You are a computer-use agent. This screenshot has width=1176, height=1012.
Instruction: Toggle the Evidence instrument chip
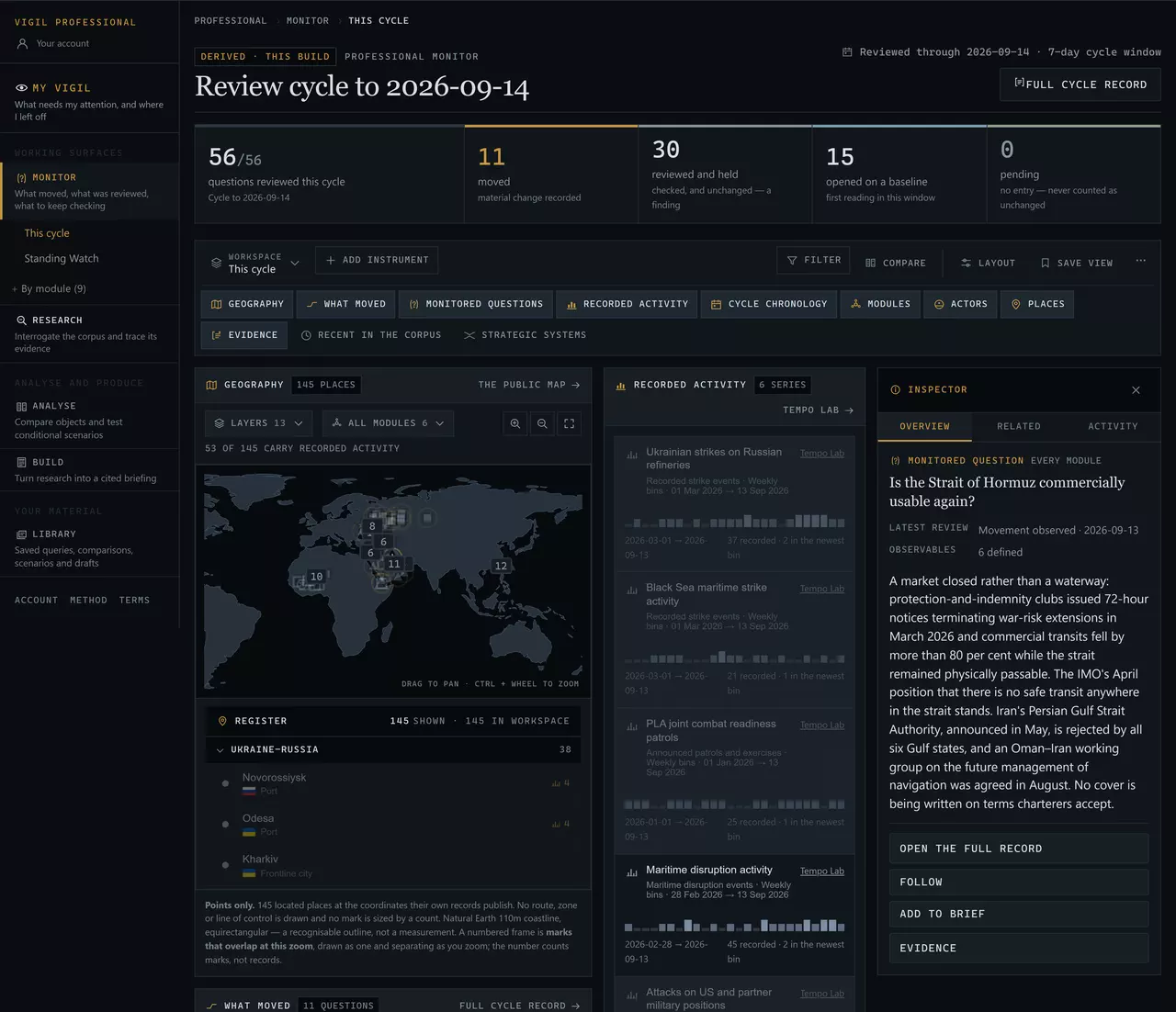tap(244, 335)
